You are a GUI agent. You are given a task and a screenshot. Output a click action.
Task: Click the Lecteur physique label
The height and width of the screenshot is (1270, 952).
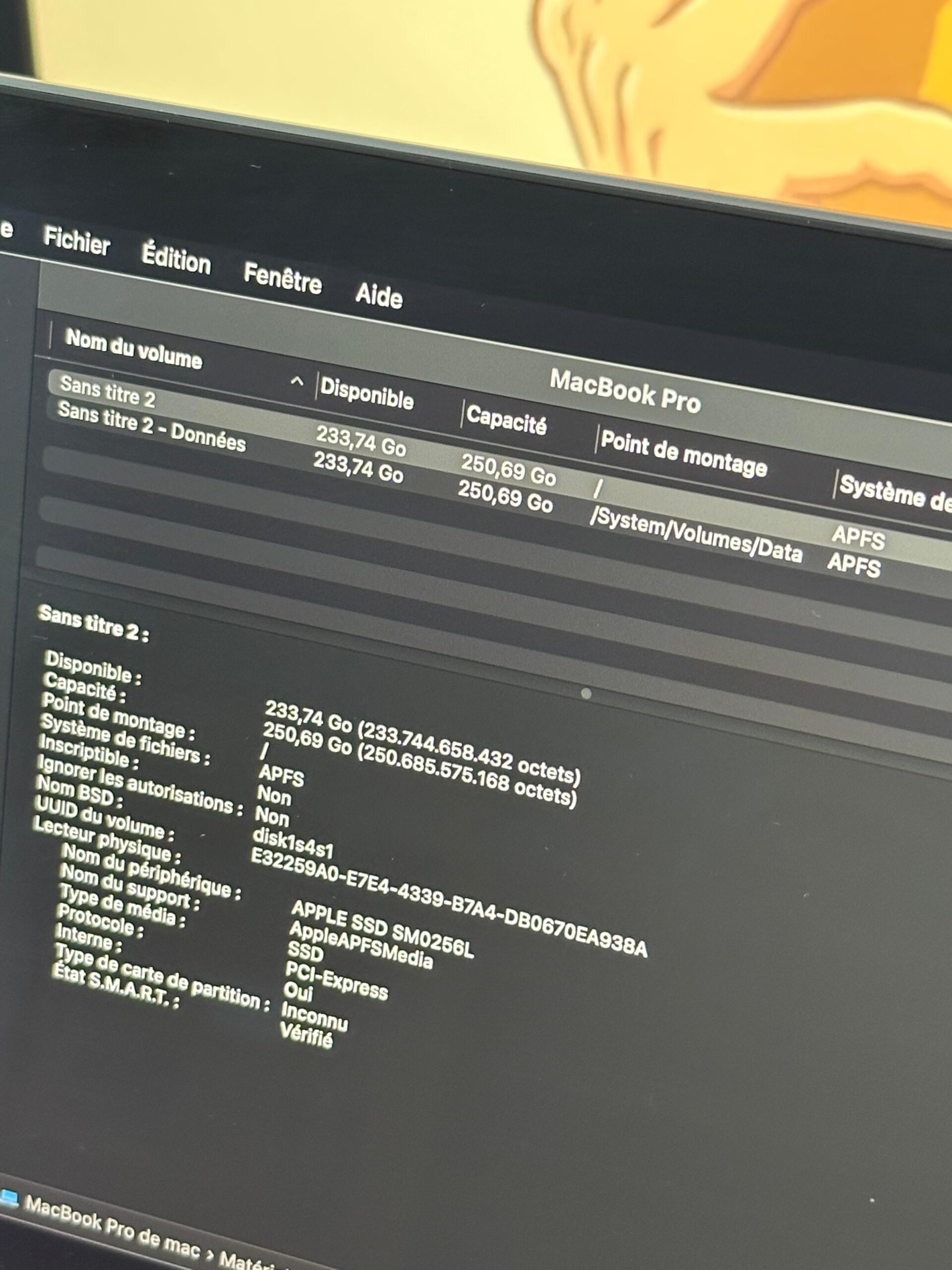(107, 839)
